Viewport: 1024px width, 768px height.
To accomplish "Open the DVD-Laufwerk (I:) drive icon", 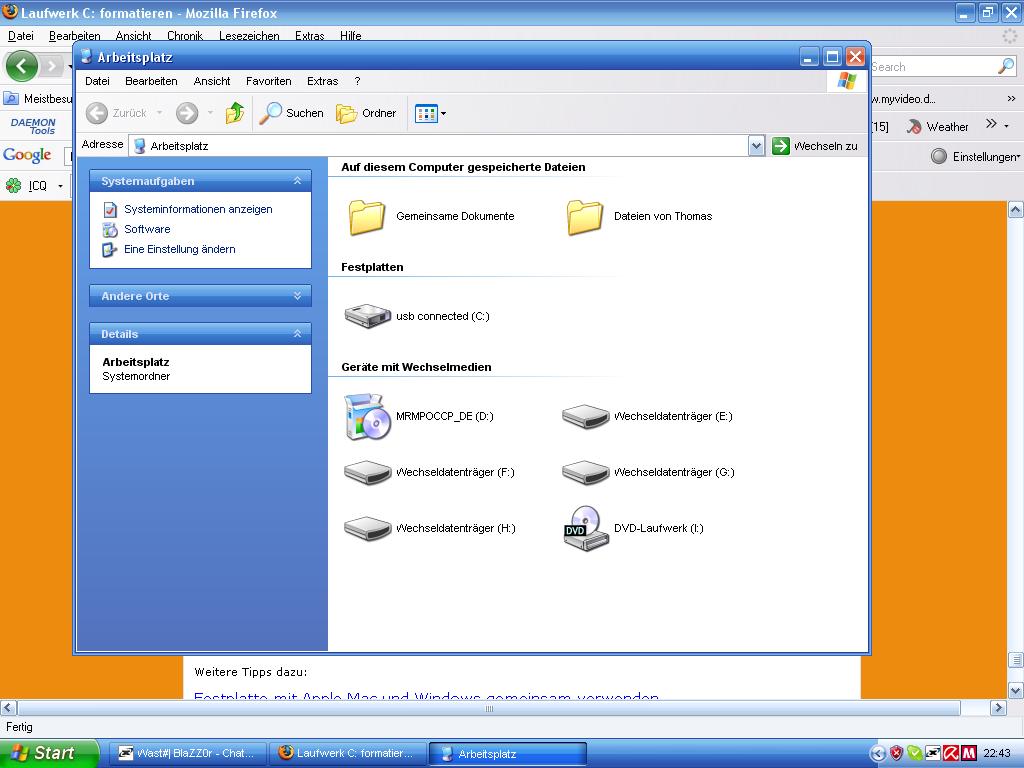I will 585,528.
